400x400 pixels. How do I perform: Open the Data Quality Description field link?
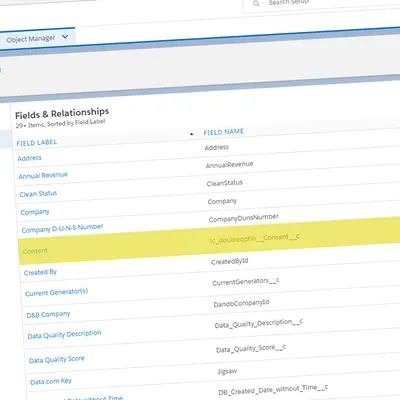point(64,334)
